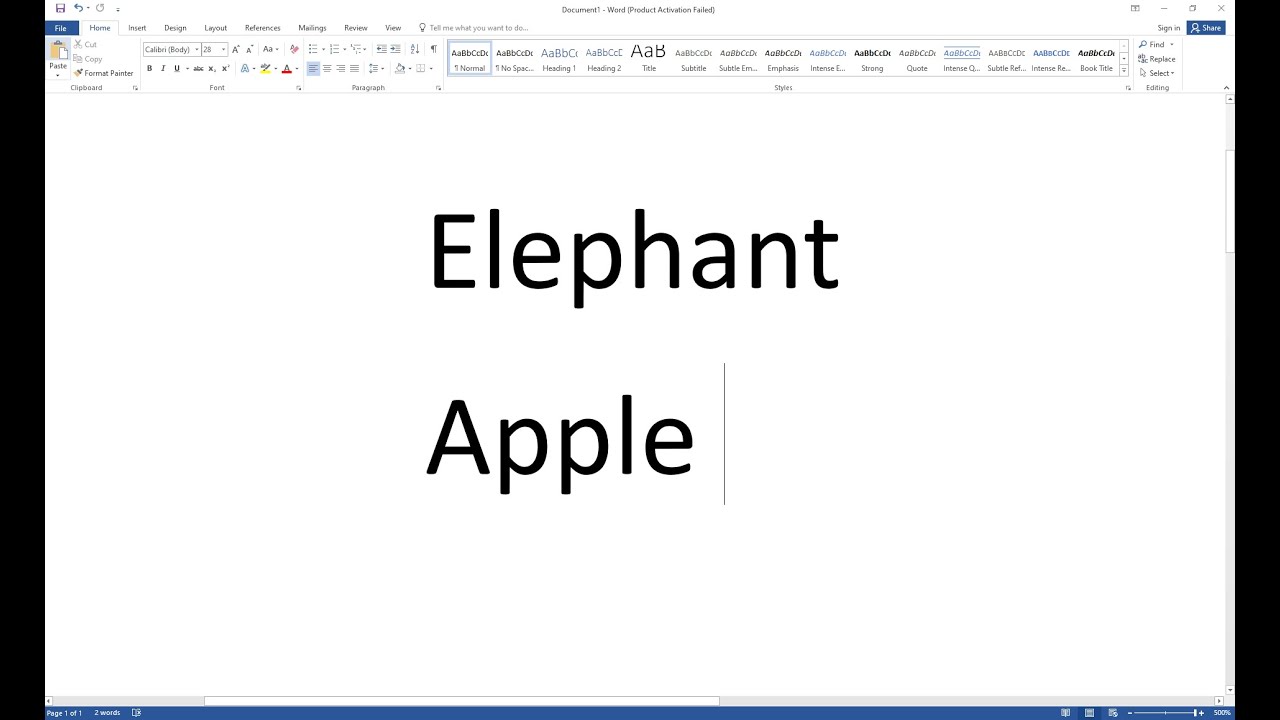Open the Insert ribbon tab
This screenshot has height=720, width=1280.
pos(137,28)
